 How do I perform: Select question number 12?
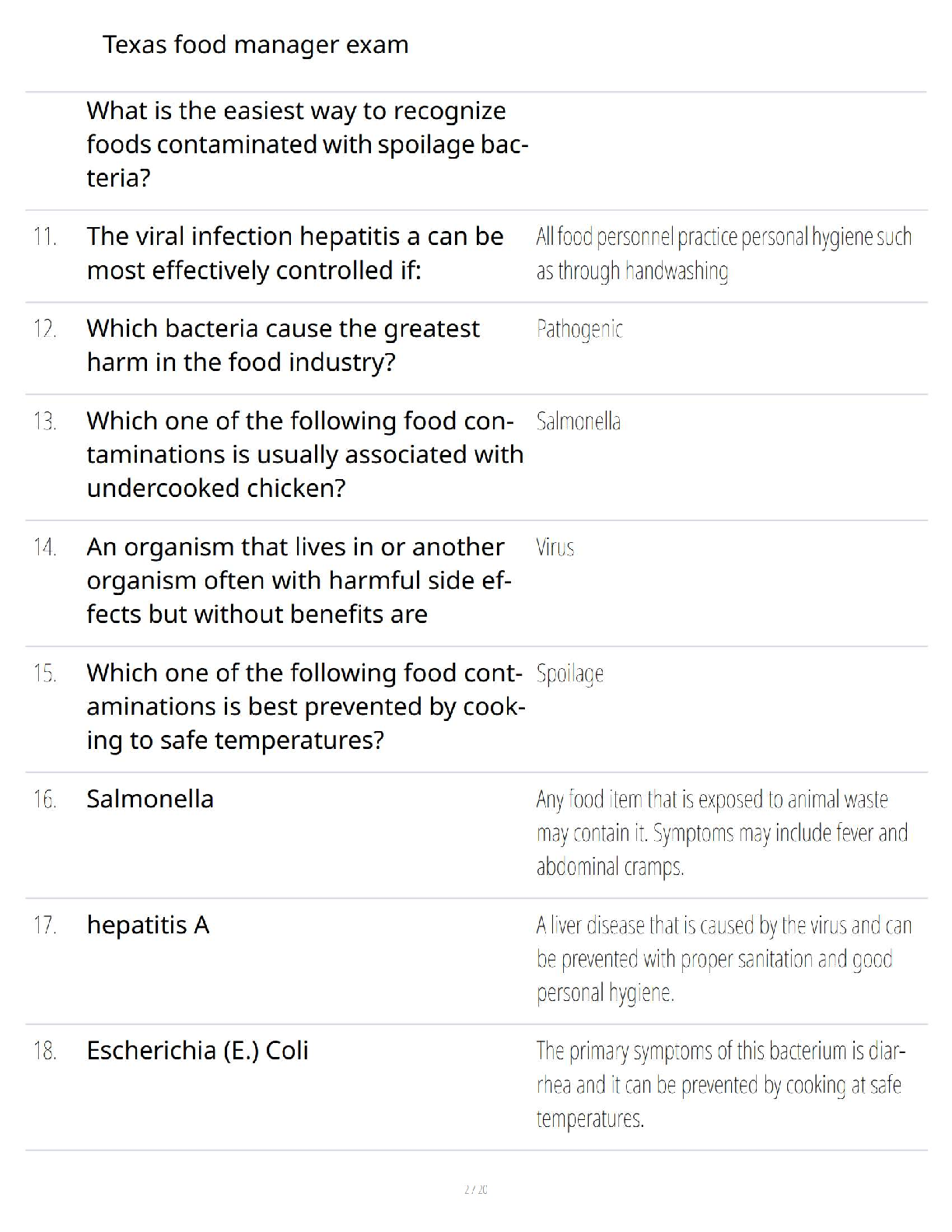(x=45, y=329)
